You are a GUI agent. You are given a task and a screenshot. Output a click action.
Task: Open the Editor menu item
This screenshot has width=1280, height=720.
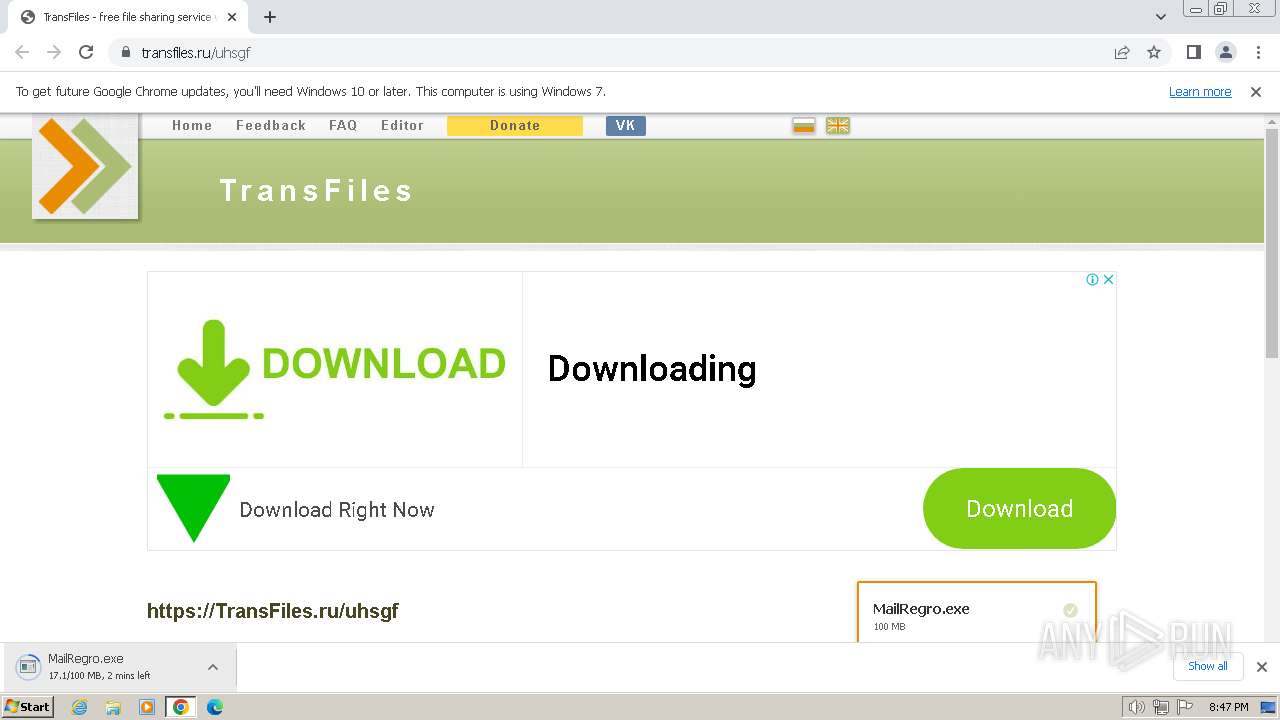402,125
